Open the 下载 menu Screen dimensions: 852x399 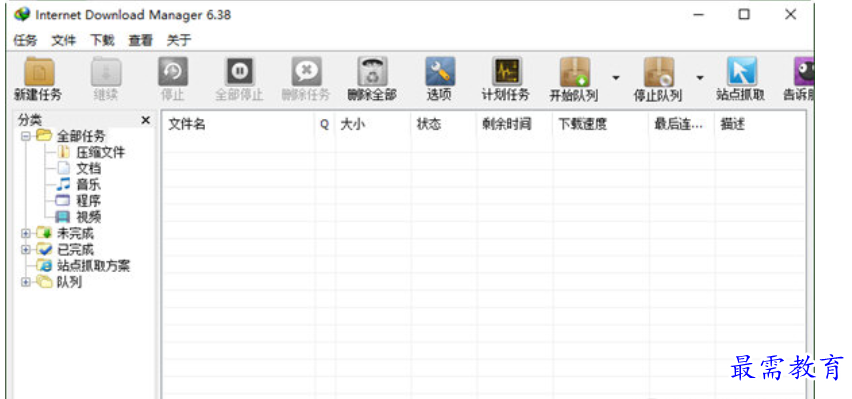point(102,40)
